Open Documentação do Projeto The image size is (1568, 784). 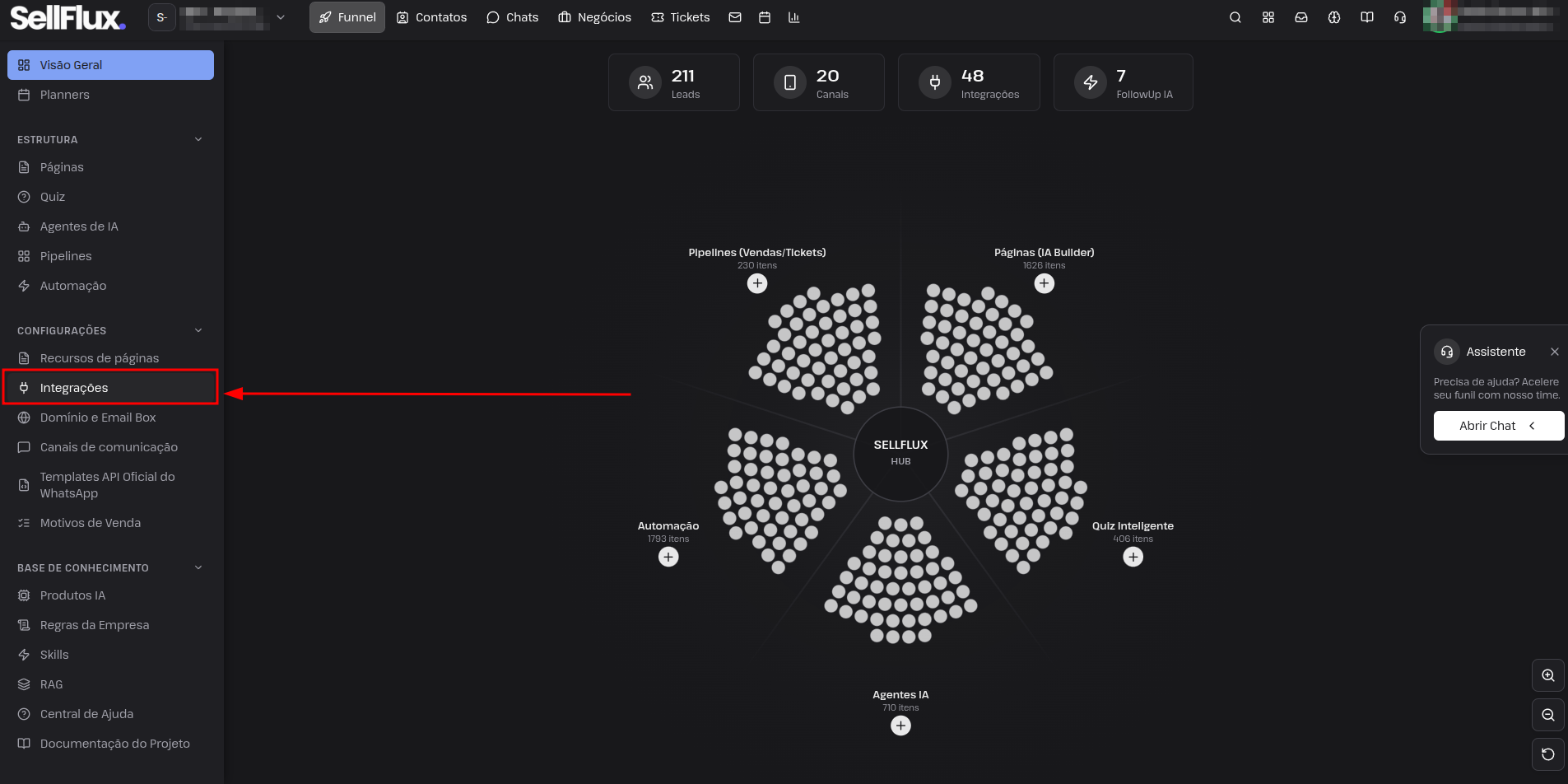click(110, 744)
